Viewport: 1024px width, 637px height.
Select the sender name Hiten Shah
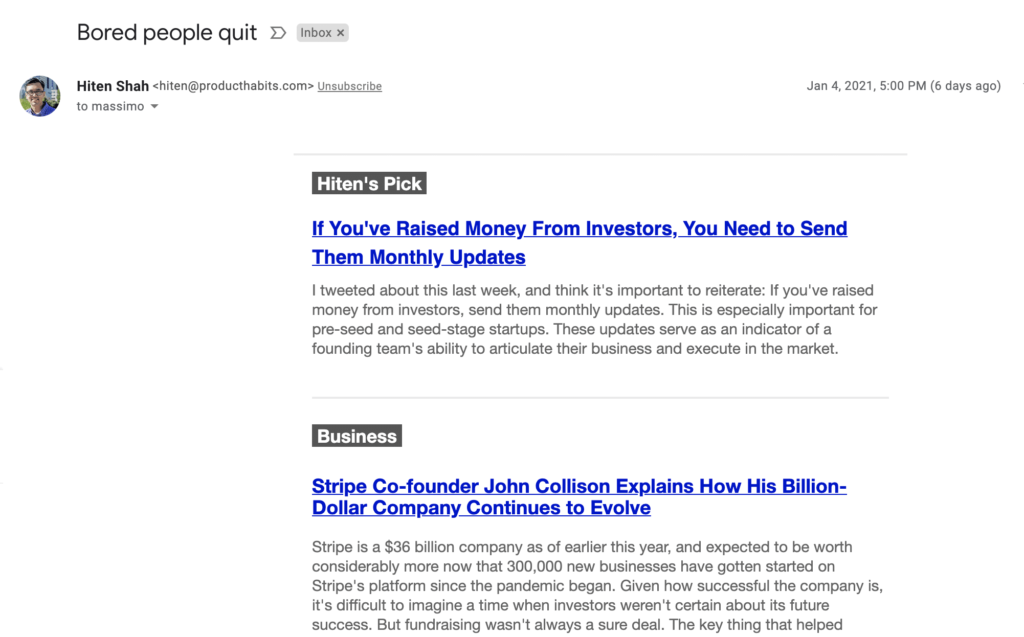112,86
